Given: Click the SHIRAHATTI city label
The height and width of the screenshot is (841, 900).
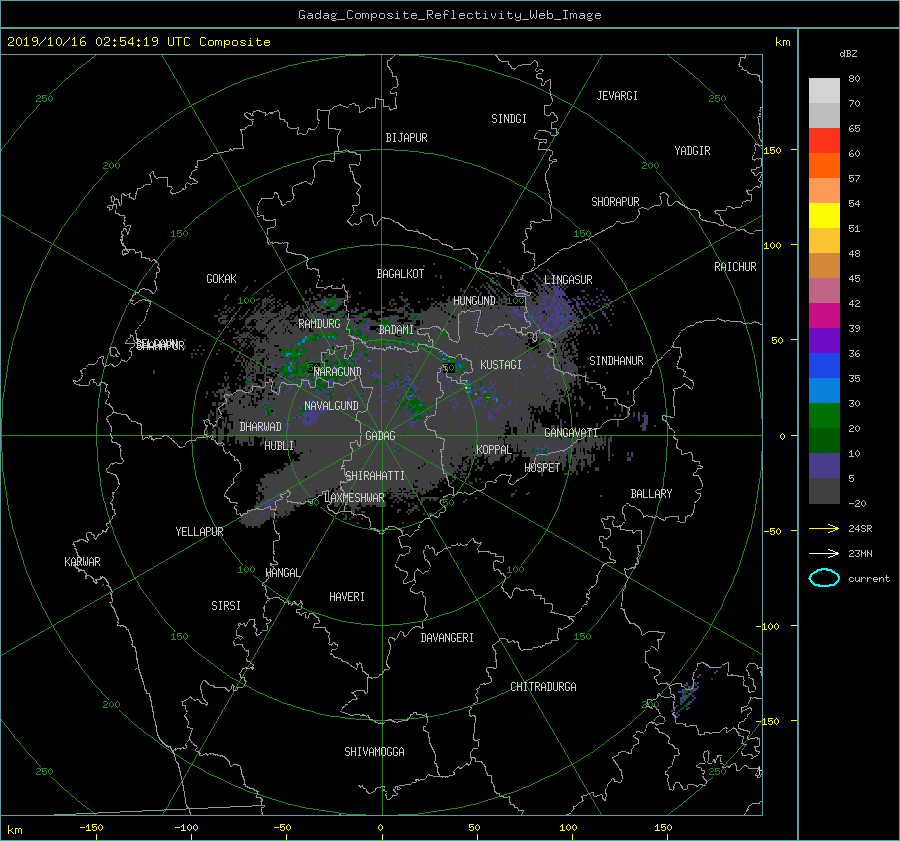Looking at the screenshot, I should (x=375, y=476).
